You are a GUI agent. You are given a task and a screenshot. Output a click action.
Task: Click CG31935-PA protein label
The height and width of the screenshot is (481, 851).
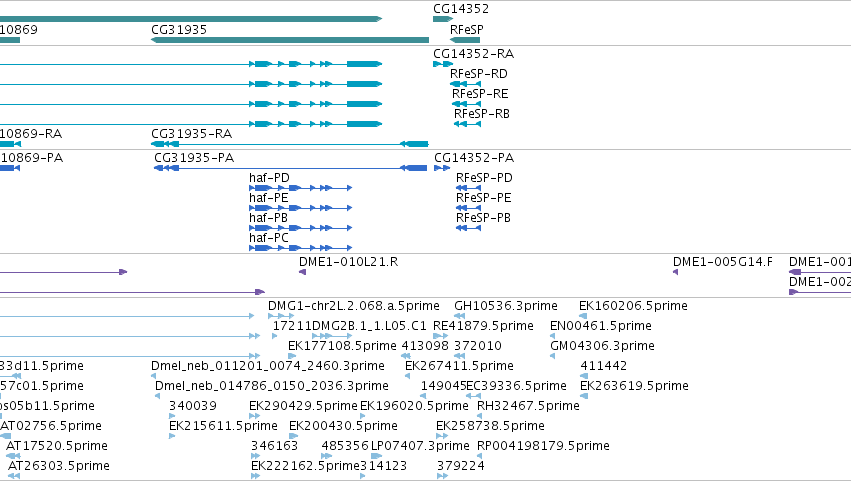[194, 158]
